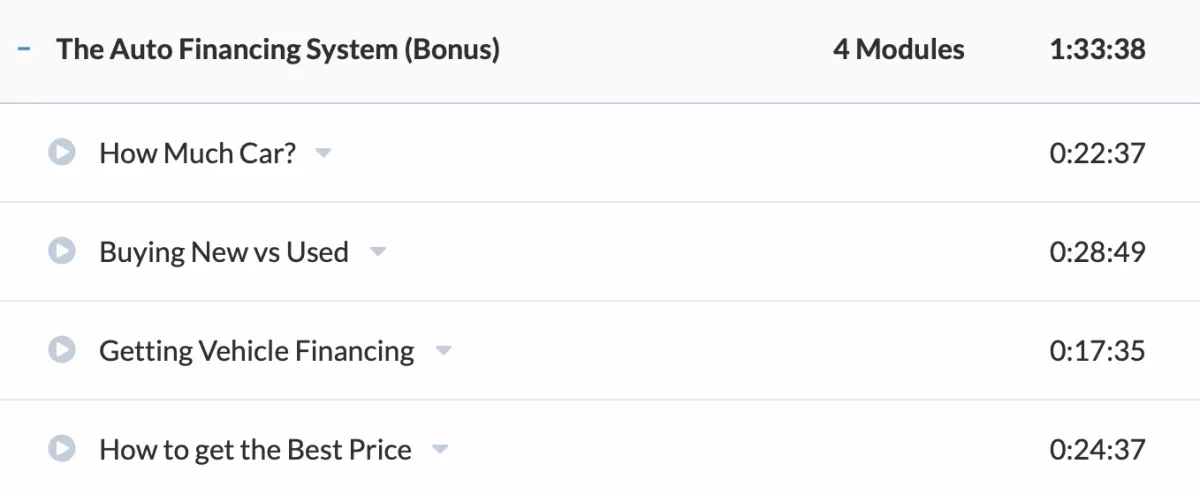Click the 0:24:37 duration of Best Price lesson
This screenshot has width=1200, height=494.
[1098, 449]
